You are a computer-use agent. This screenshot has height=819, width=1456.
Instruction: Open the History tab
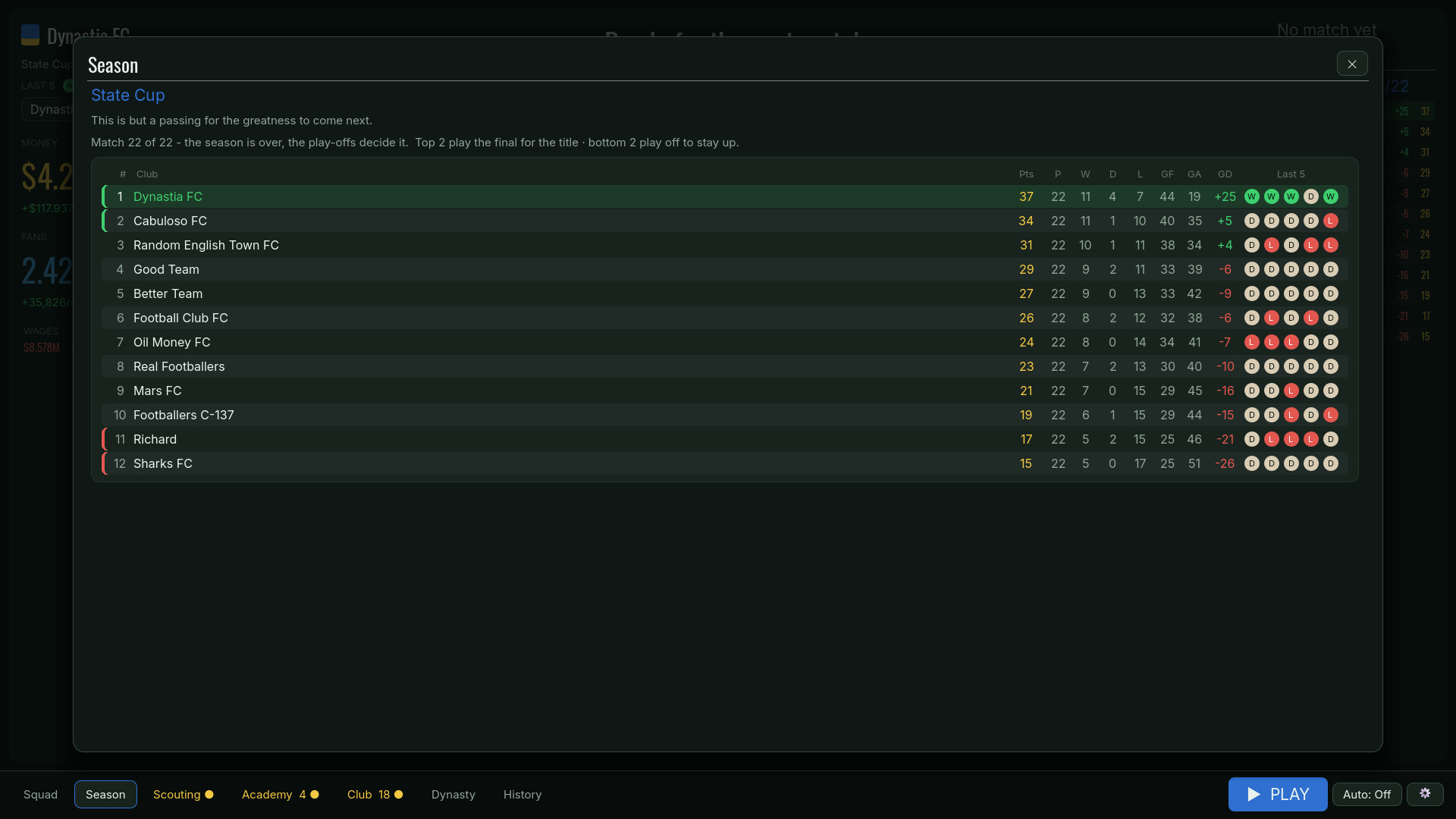522,794
